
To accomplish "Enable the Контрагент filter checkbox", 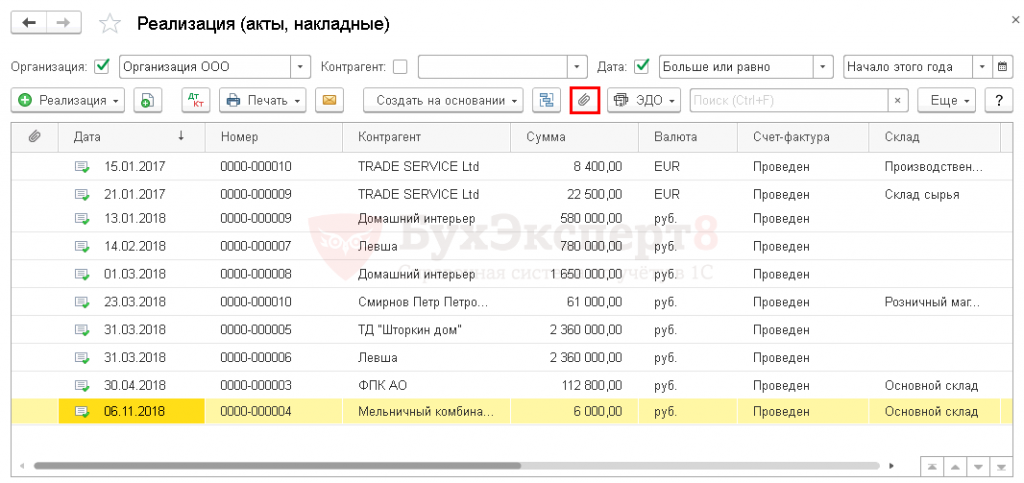I will click(400, 67).
